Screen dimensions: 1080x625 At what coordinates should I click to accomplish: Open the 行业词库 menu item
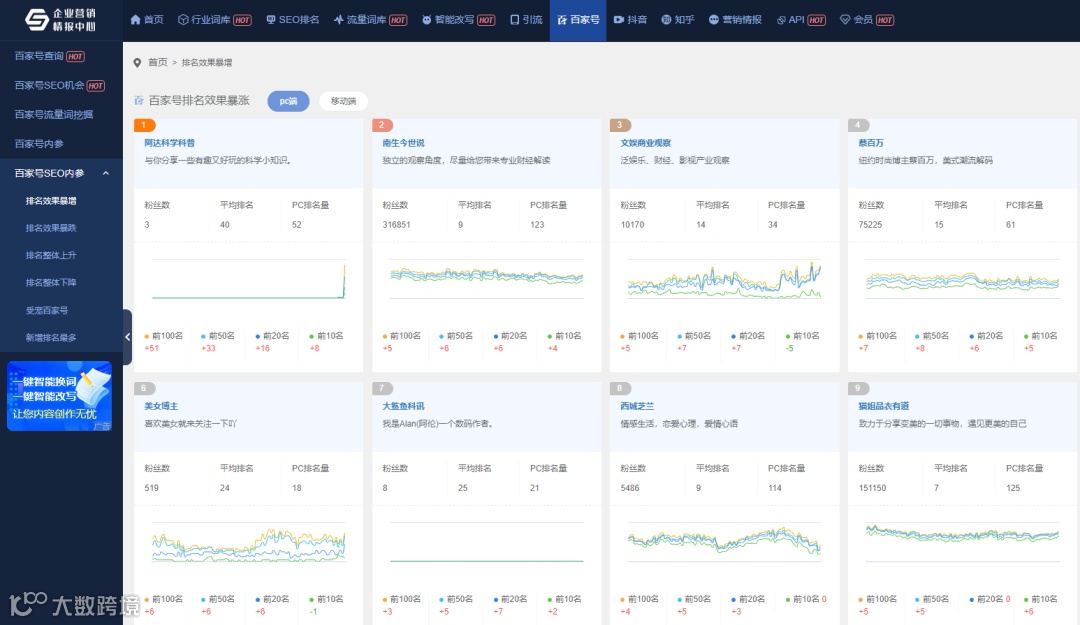214,20
